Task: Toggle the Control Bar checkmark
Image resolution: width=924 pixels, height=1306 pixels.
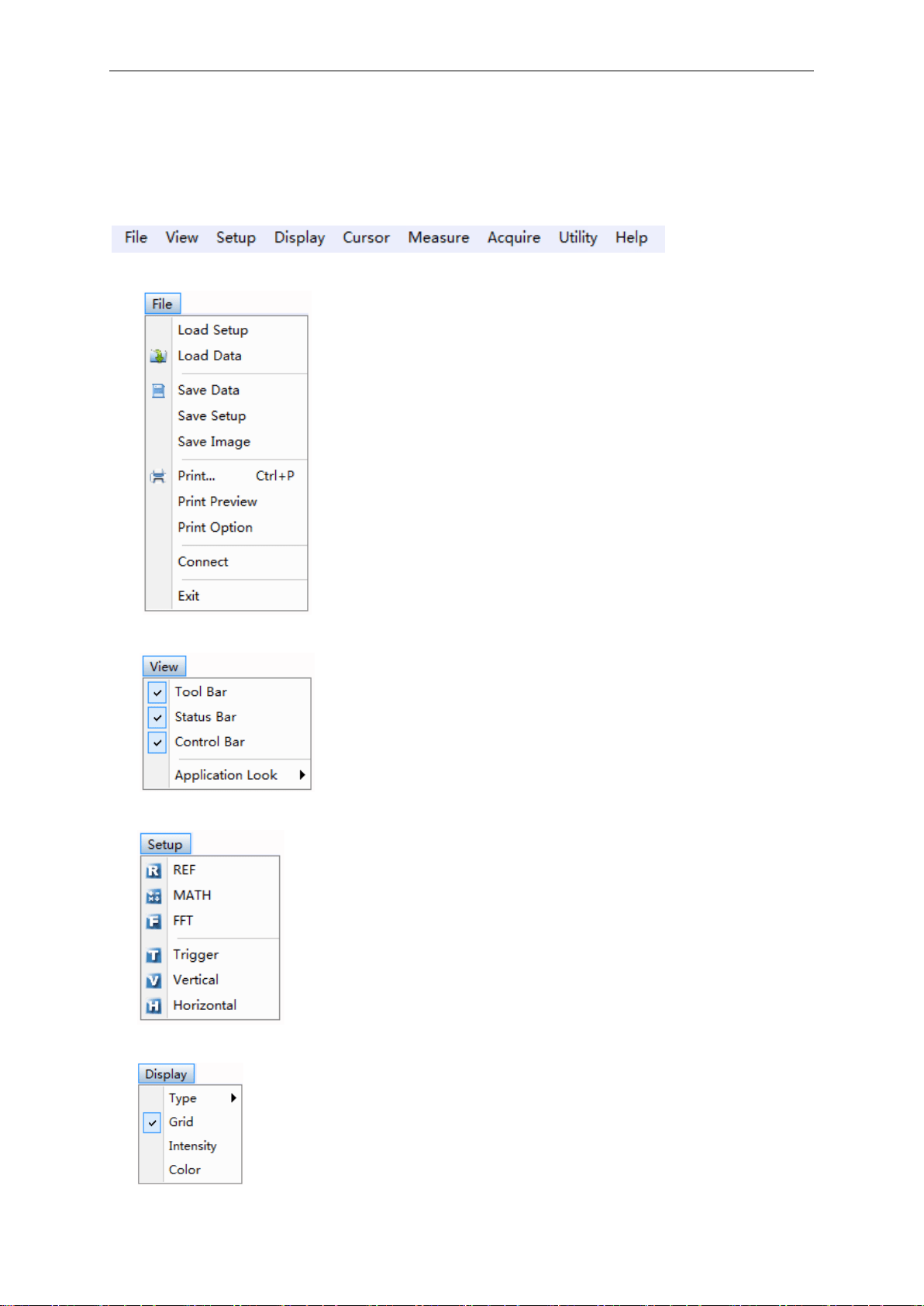Action: click(157, 742)
